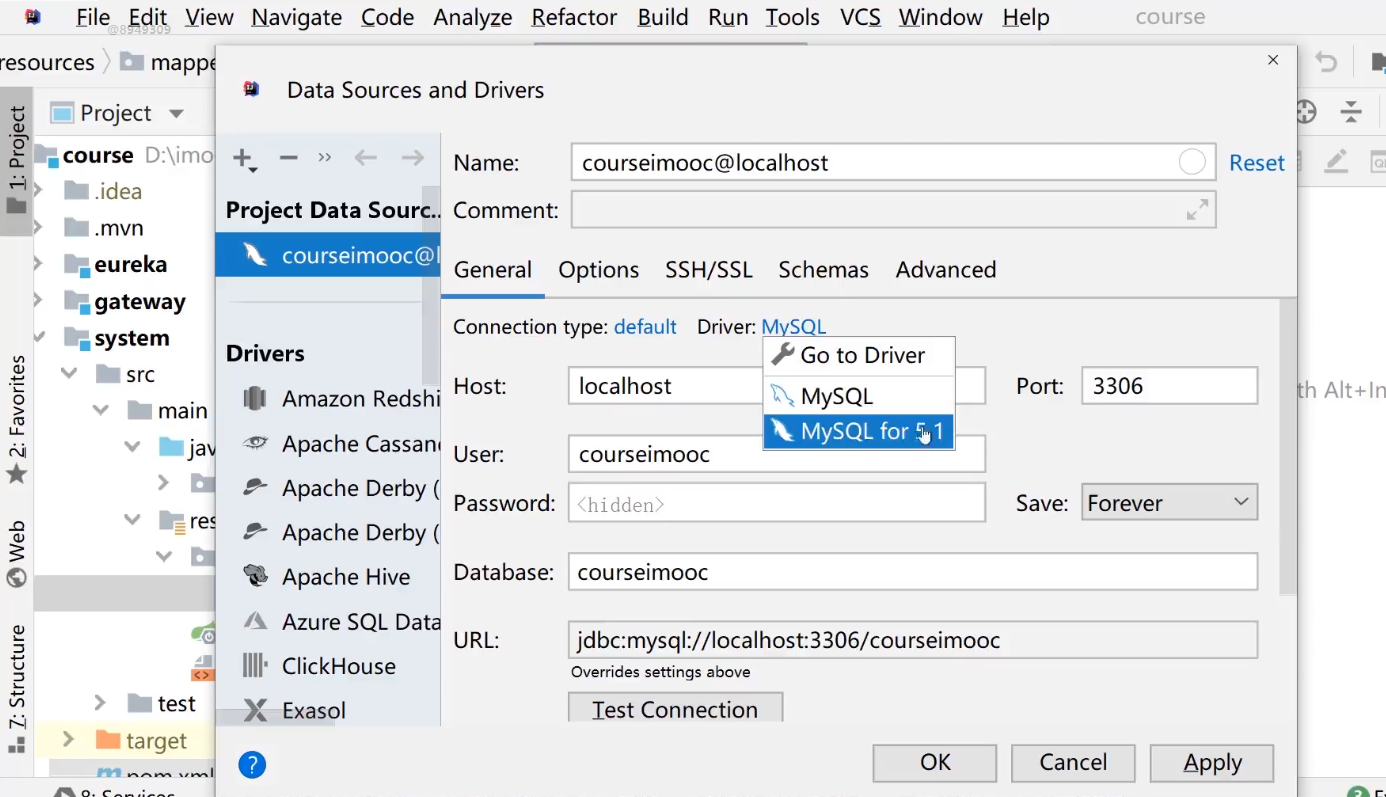Open the 1: Project tool window tab
1386x797 pixels.
point(17,160)
